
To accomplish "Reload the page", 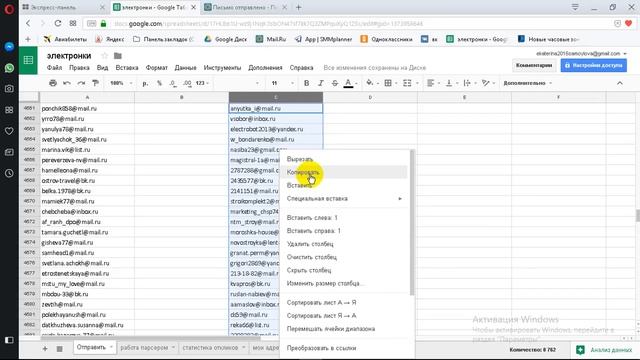I will pyautogui.click(x=58, y=23).
